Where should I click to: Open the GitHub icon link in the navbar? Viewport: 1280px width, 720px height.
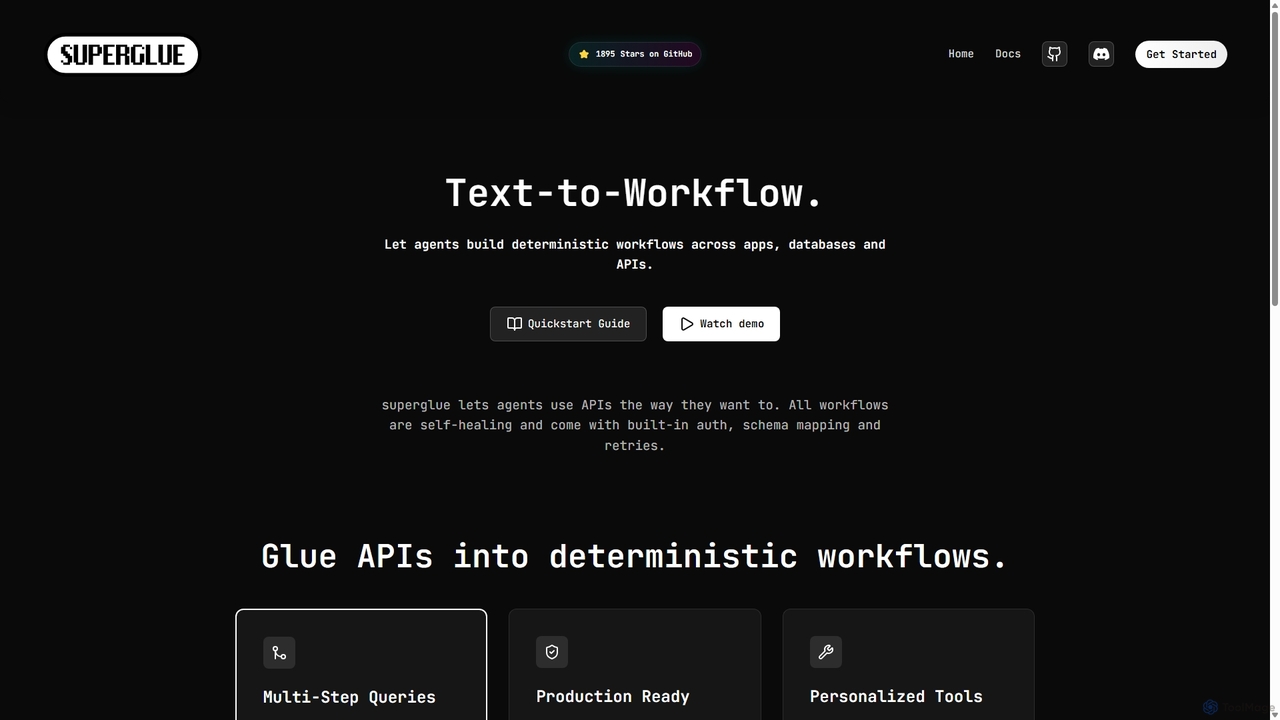[1054, 54]
